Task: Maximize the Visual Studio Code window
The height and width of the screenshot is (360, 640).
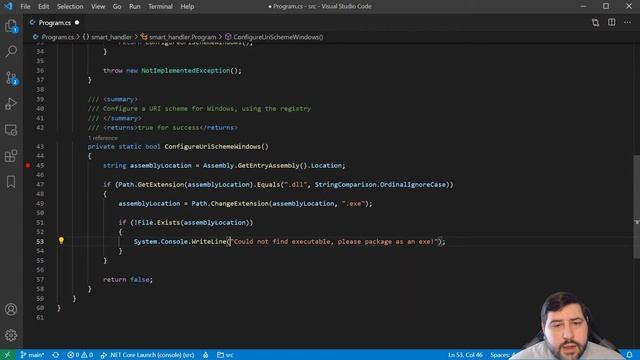Action: [606, 6]
